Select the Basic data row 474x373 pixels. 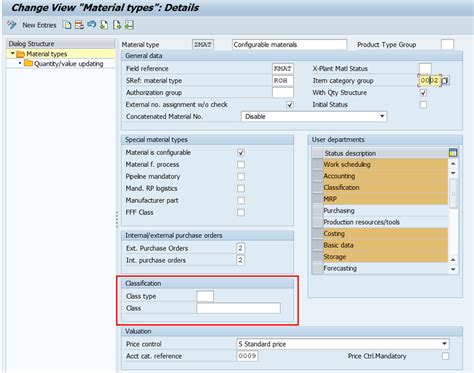click(385, 245)
